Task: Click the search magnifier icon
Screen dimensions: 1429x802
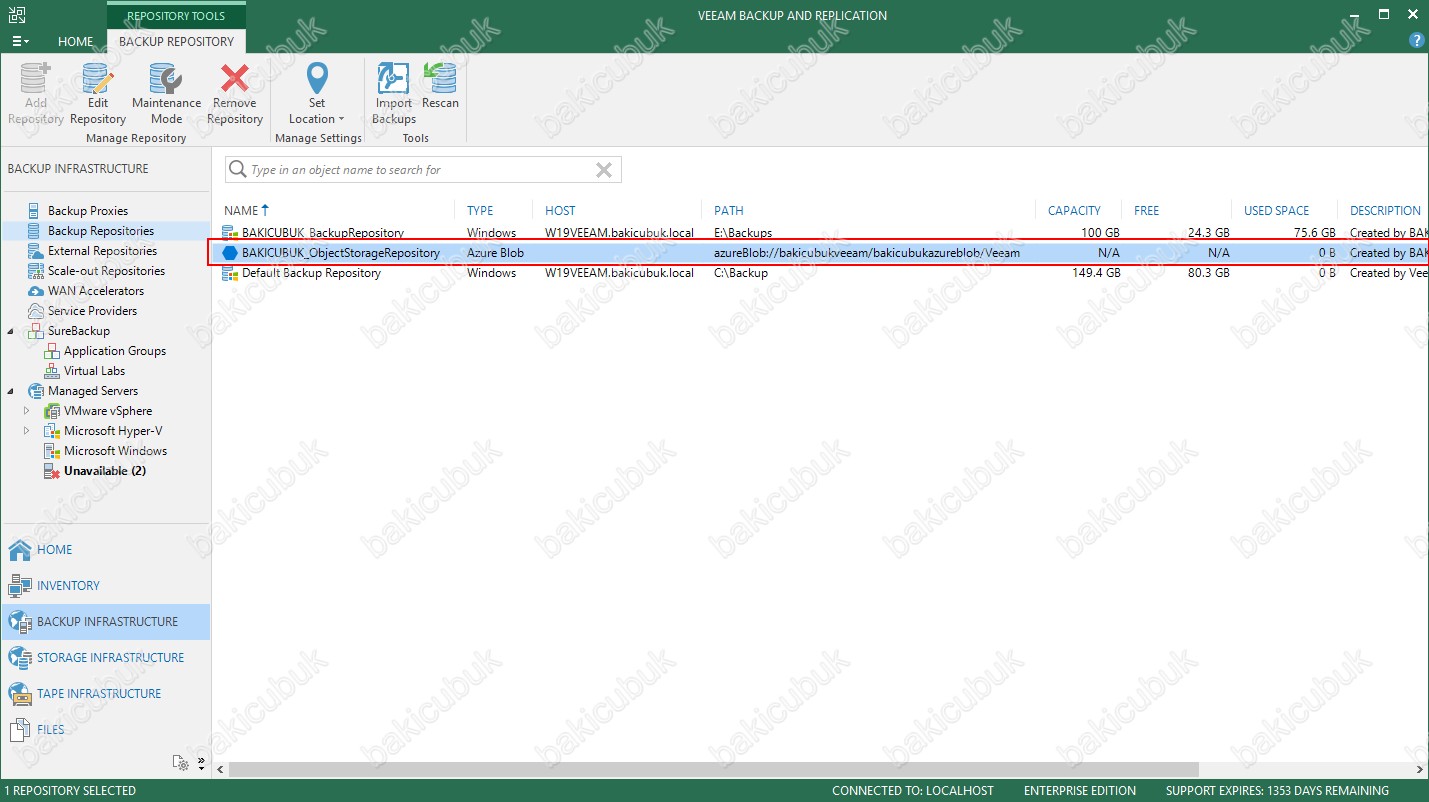Action: coord(238,170)
